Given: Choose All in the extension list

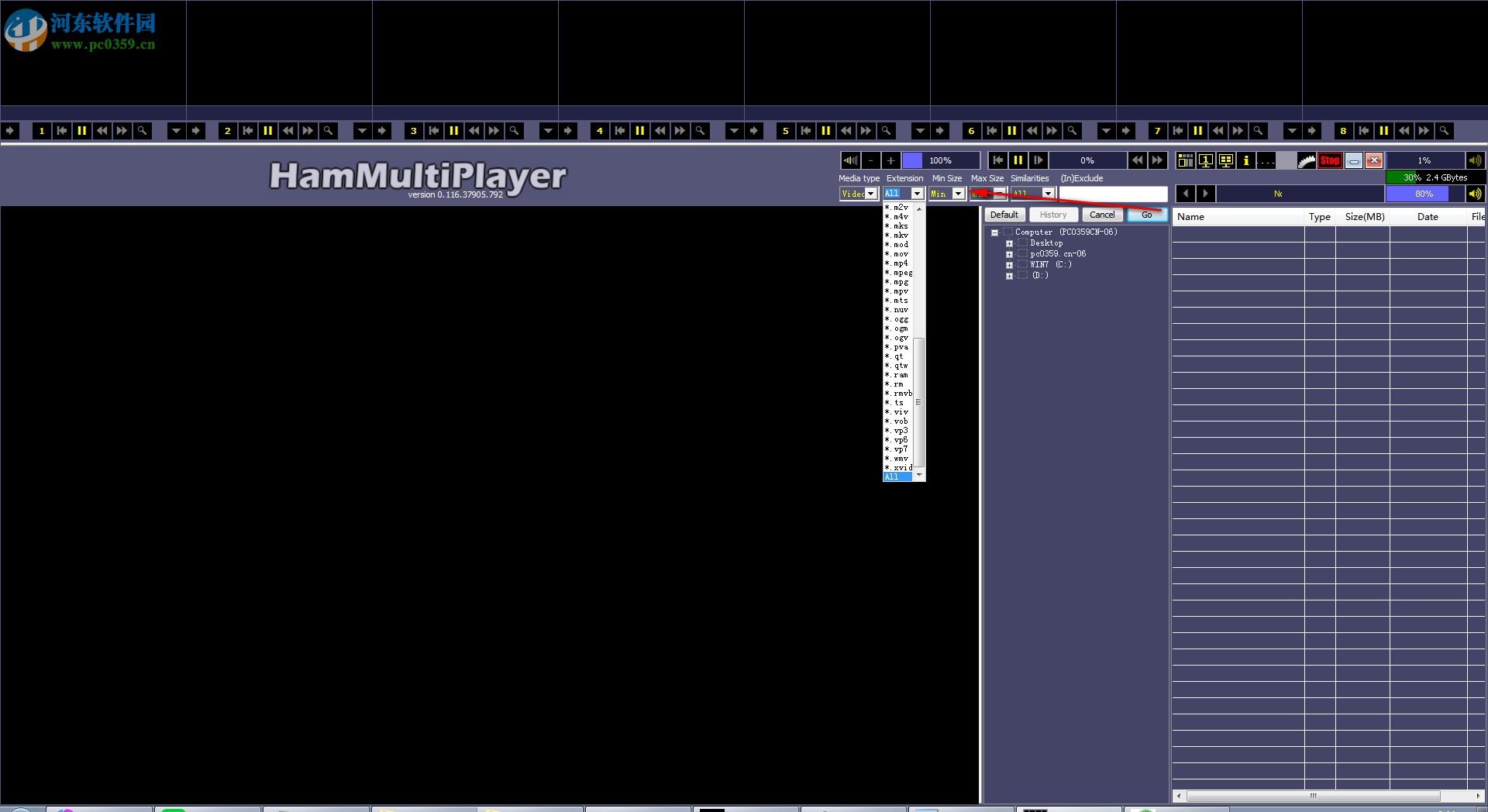Looking at the screenshot, I should point(897,477).
